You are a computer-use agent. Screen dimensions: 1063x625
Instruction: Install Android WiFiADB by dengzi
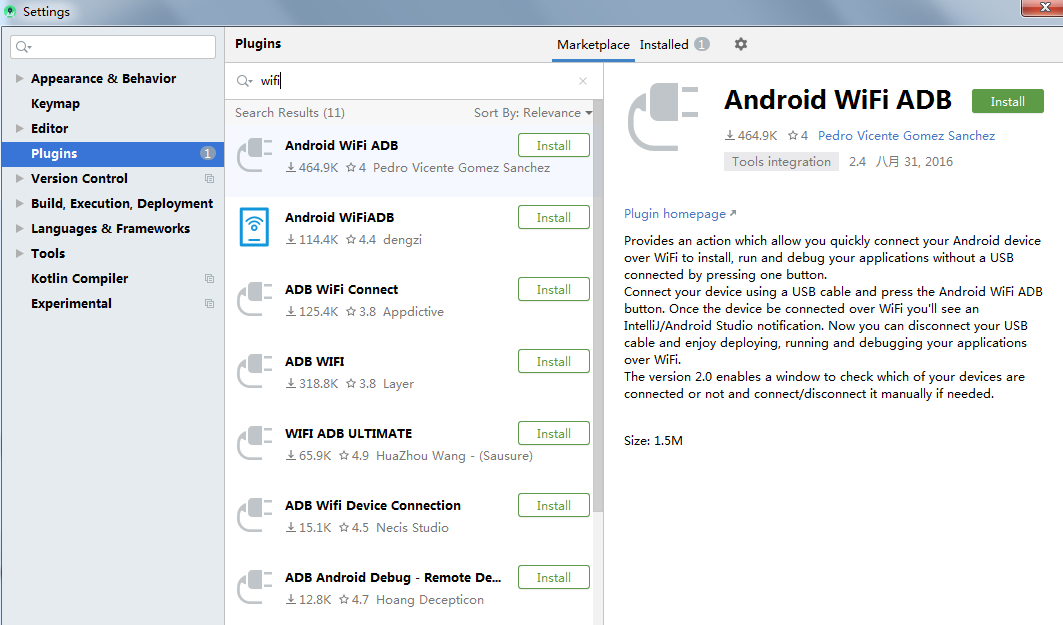[554, 218]
